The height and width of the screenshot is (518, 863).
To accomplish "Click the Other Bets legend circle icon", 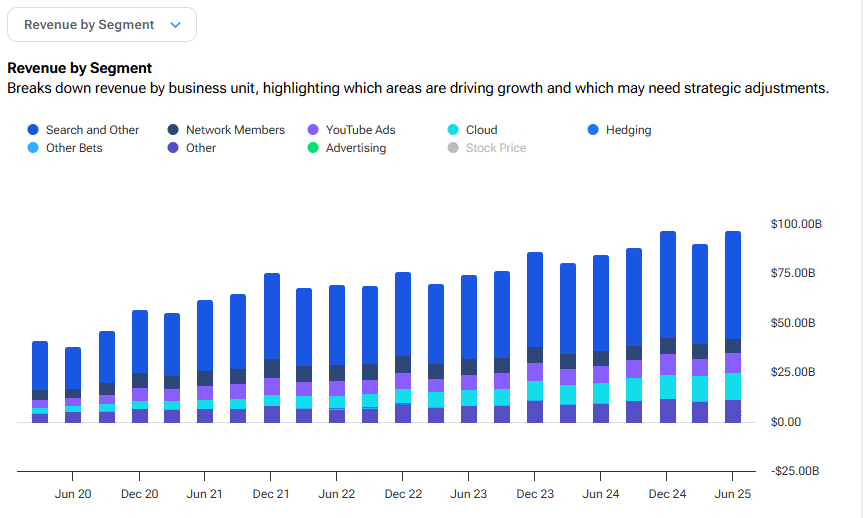I will click(33, 148).
